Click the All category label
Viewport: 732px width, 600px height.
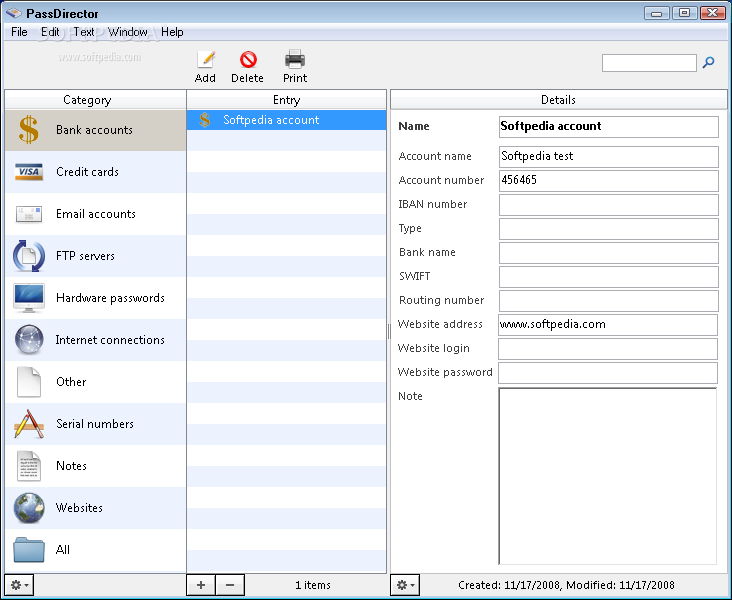63,550
